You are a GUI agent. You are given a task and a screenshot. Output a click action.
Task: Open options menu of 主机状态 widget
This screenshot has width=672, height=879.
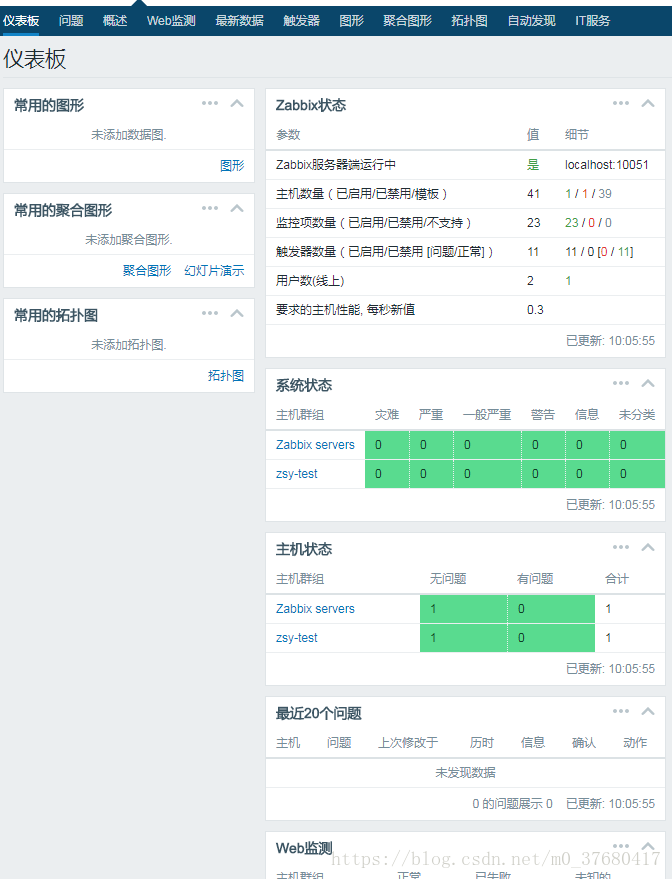coord(621,547)
